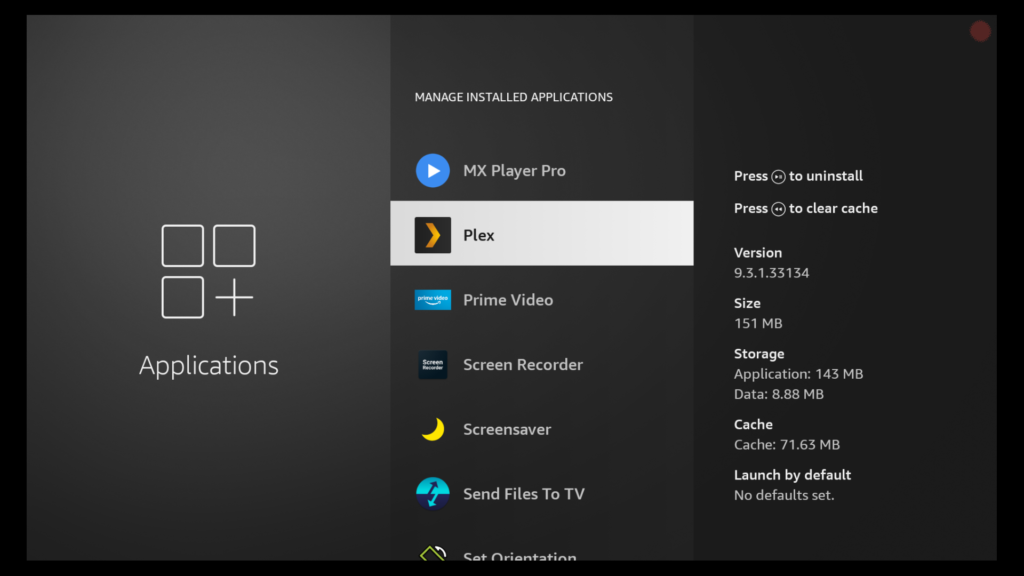Click the remote button icon beside clear cache
This screenshot has width=1024, height=576.
click(778, 209)
